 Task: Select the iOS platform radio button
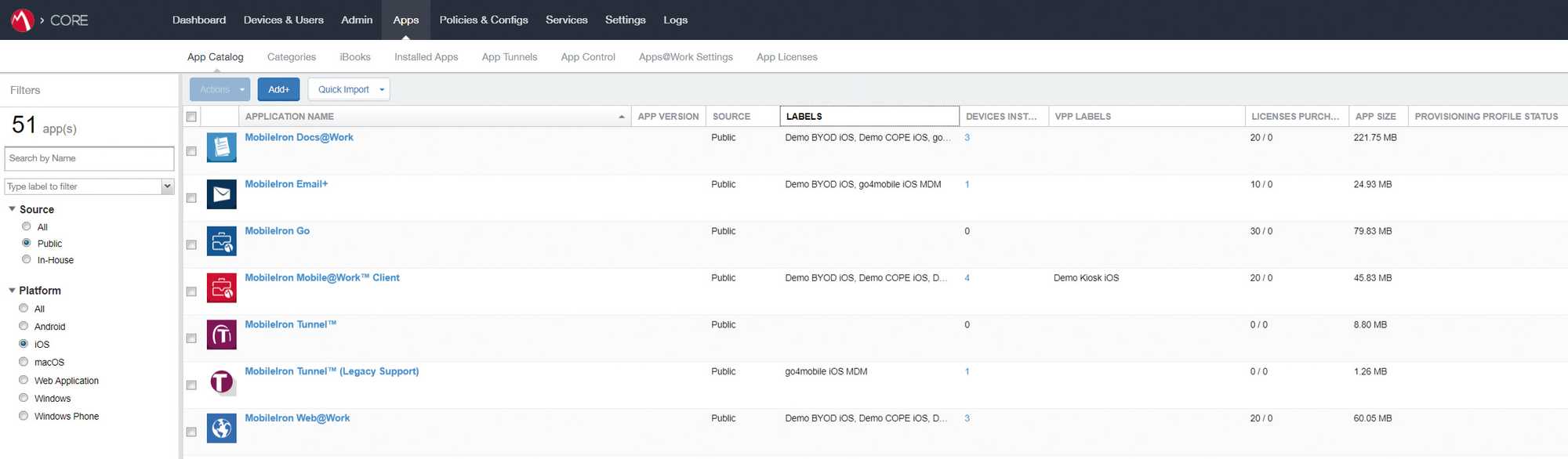point(24,344)
